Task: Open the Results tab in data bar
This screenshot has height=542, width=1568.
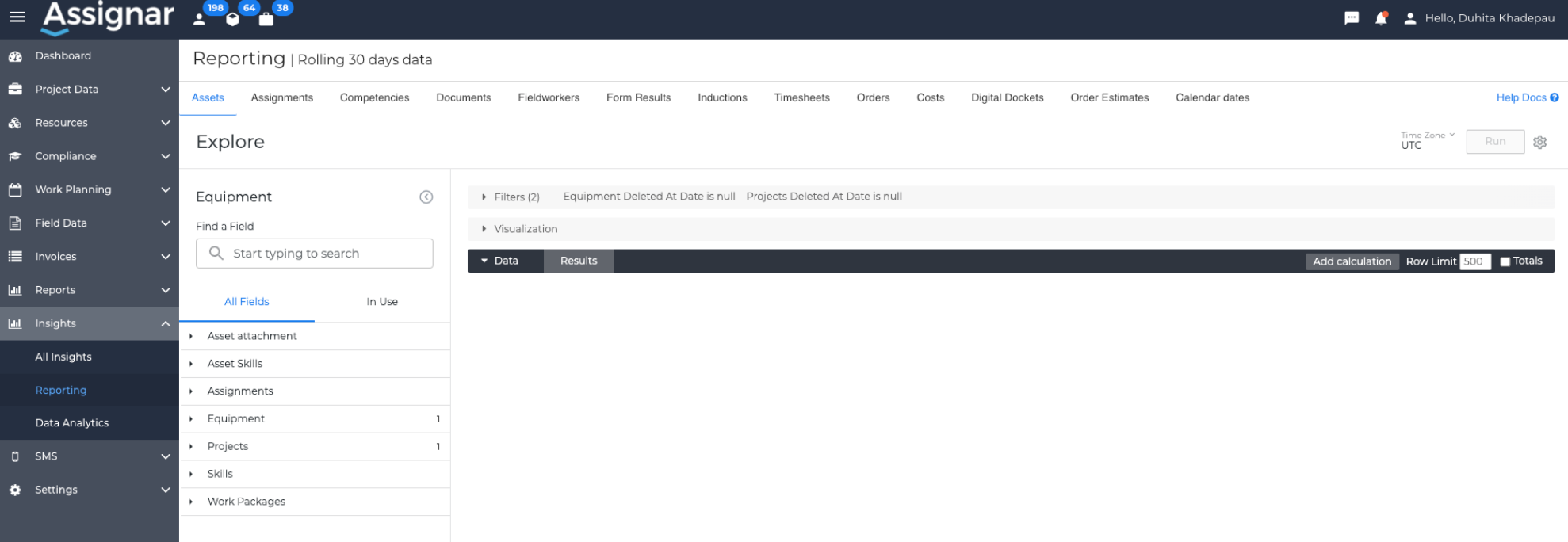Action: pos(579,261)
